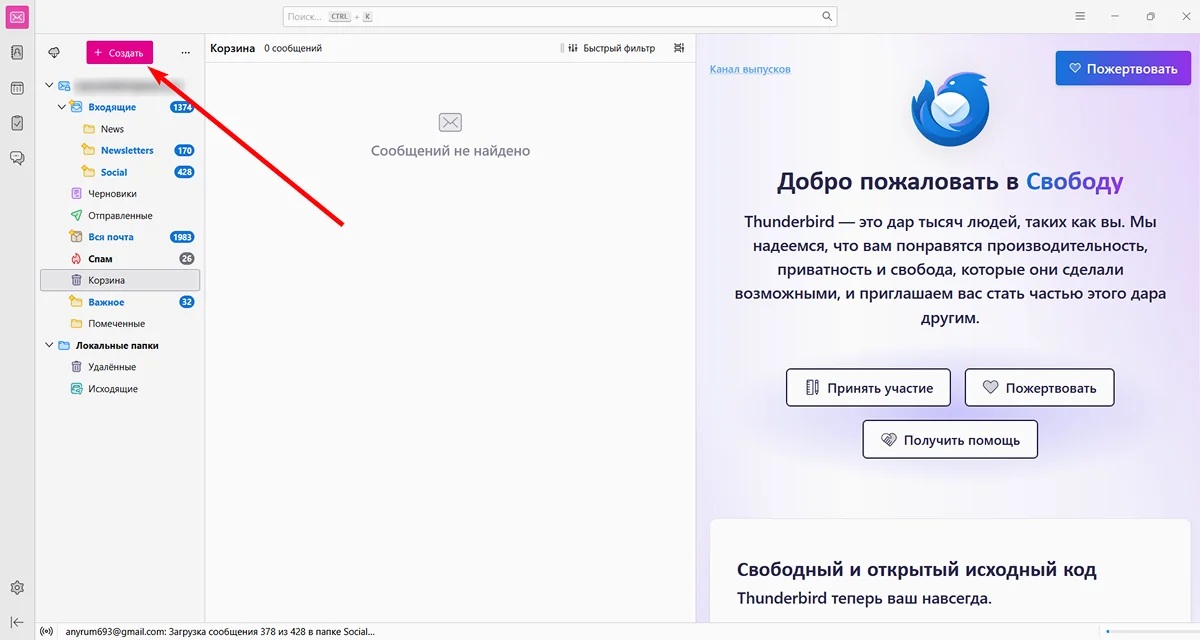Screen dimensions: 1200x640
Task: Click the Получить помощь button
Action: 950,439
